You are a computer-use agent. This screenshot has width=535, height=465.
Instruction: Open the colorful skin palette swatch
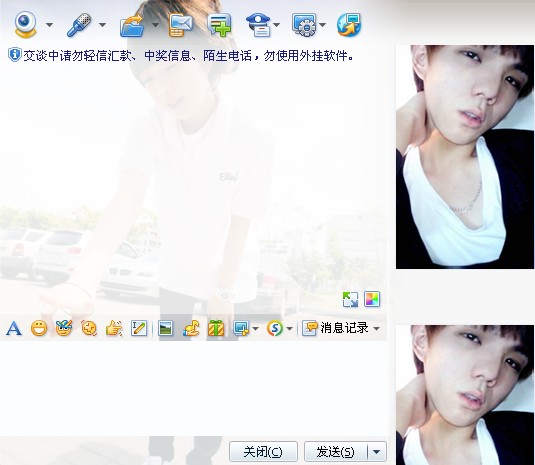pyautogui.click(x=372, y=299)
